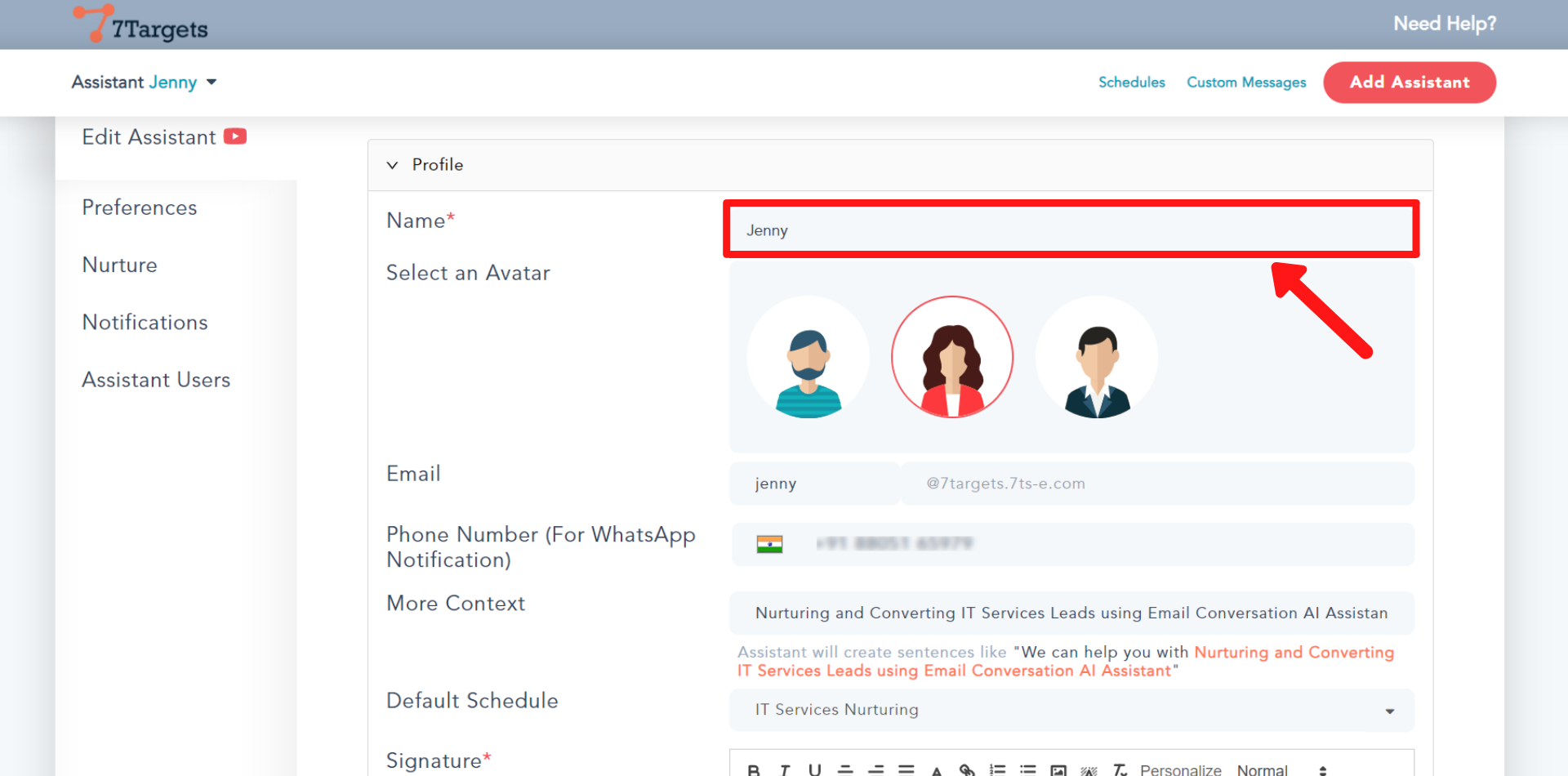Screen dimensions: 1568x776
Task: Go to the Notifications tab
Action: (145, 322)
